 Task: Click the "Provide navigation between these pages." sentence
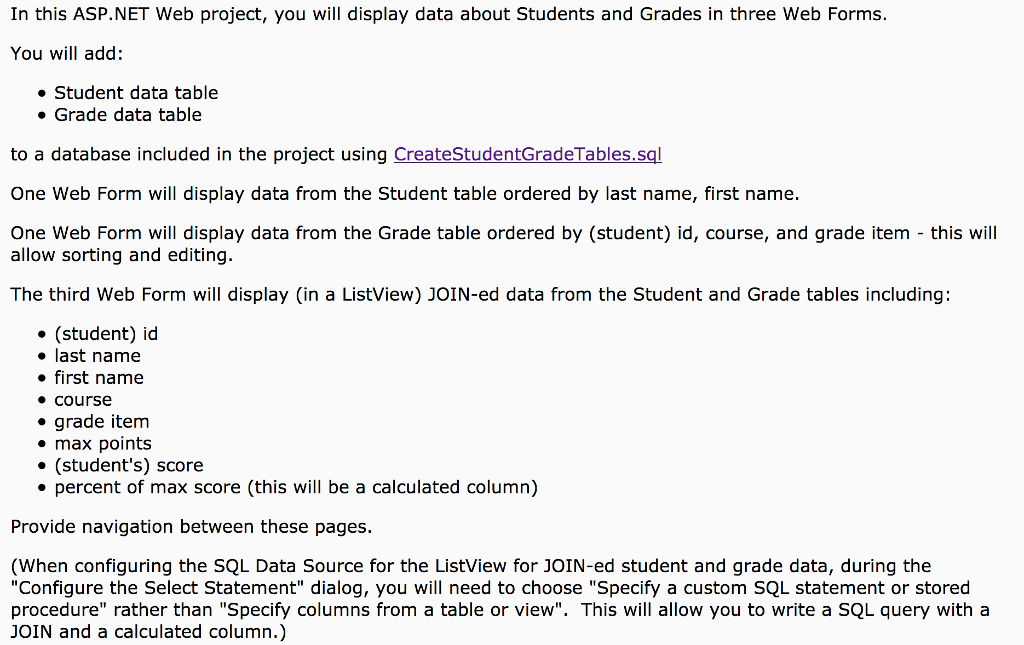[190, 527]
